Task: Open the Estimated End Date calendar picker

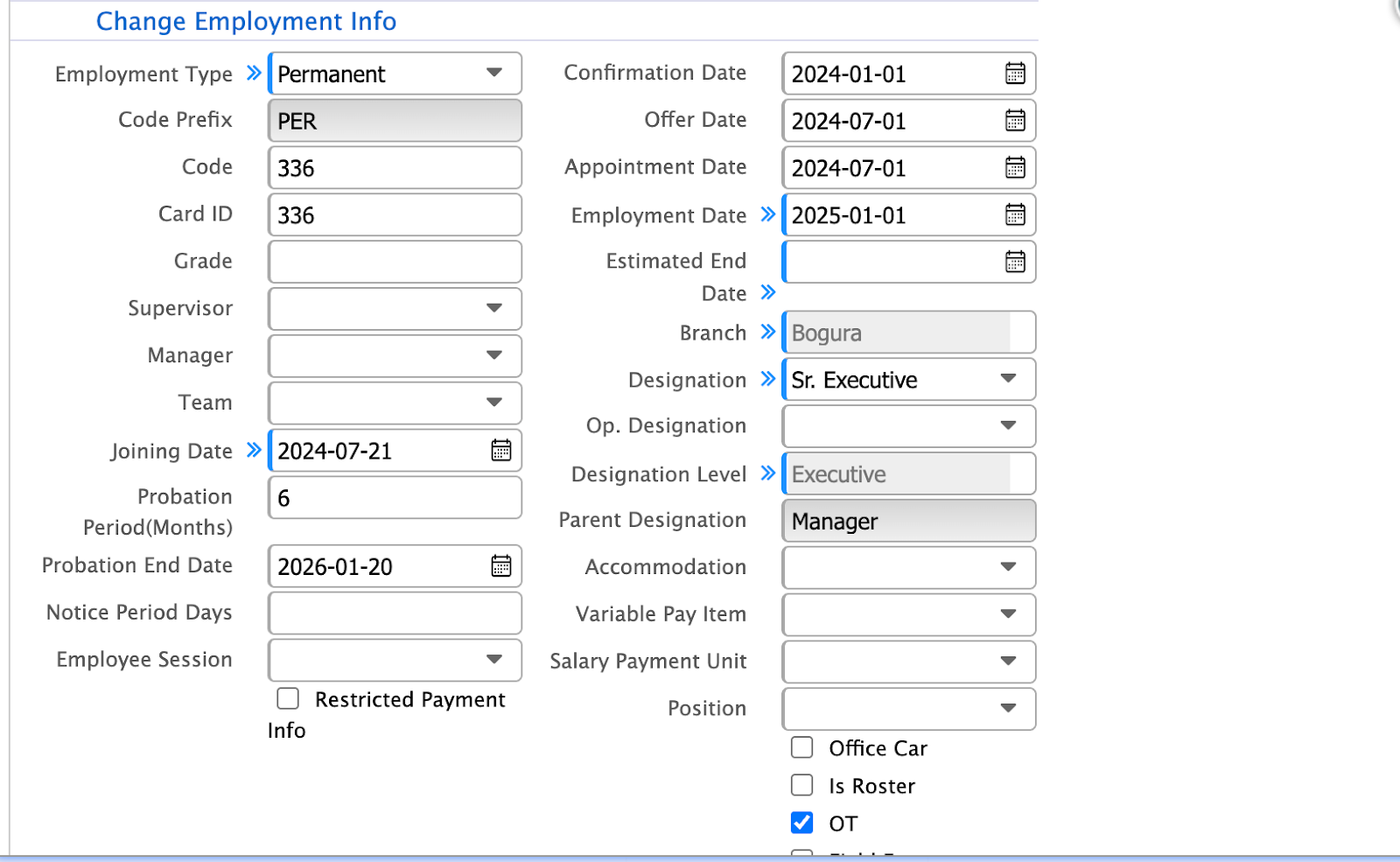Action: coord(1014,262)
